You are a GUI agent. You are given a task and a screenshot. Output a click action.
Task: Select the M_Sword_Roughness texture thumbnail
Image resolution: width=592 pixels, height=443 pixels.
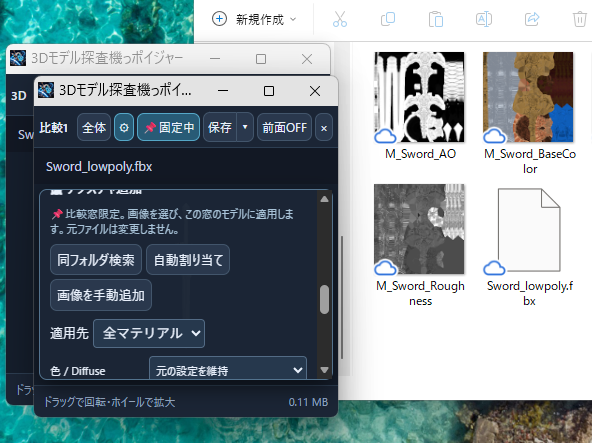click(419, 229)
